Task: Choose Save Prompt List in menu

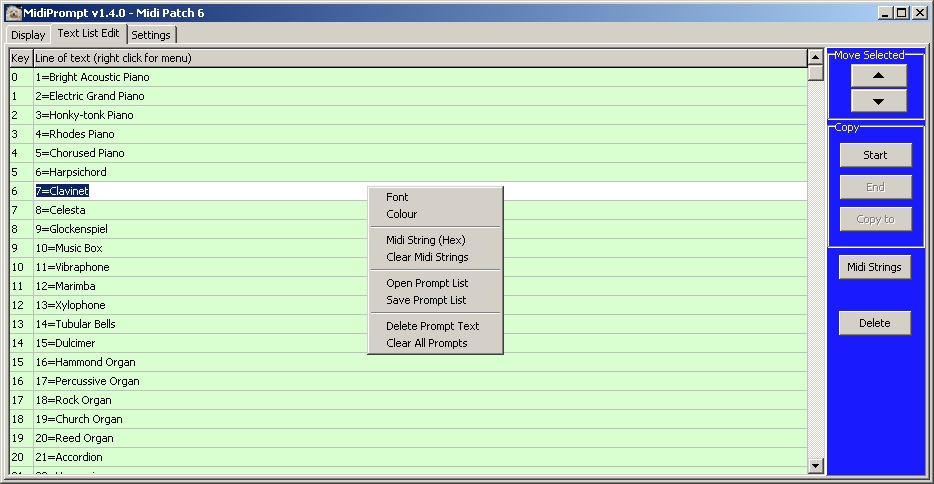Action: coord(426,300)
